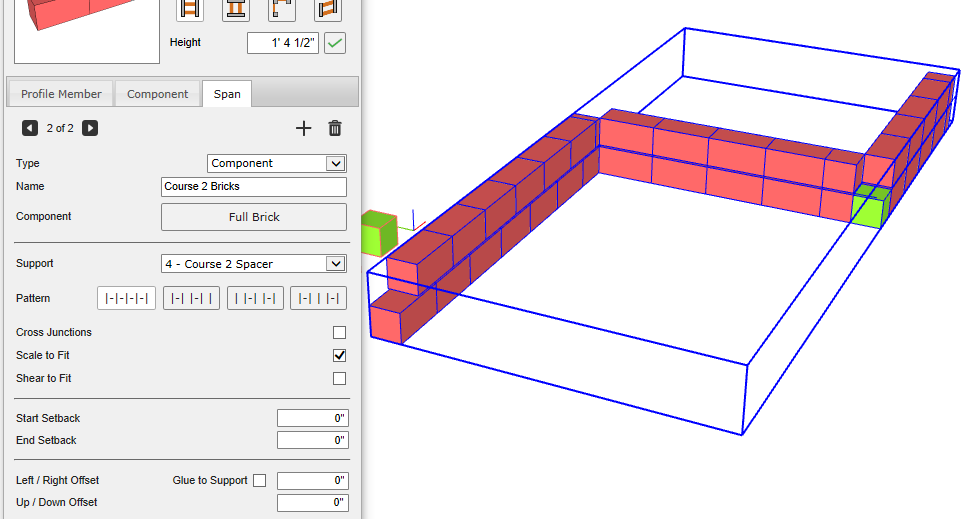This screenshot has height=519, width=976.
Task: Enable the Shear to Fit checkbox
Action: [339, 378]
